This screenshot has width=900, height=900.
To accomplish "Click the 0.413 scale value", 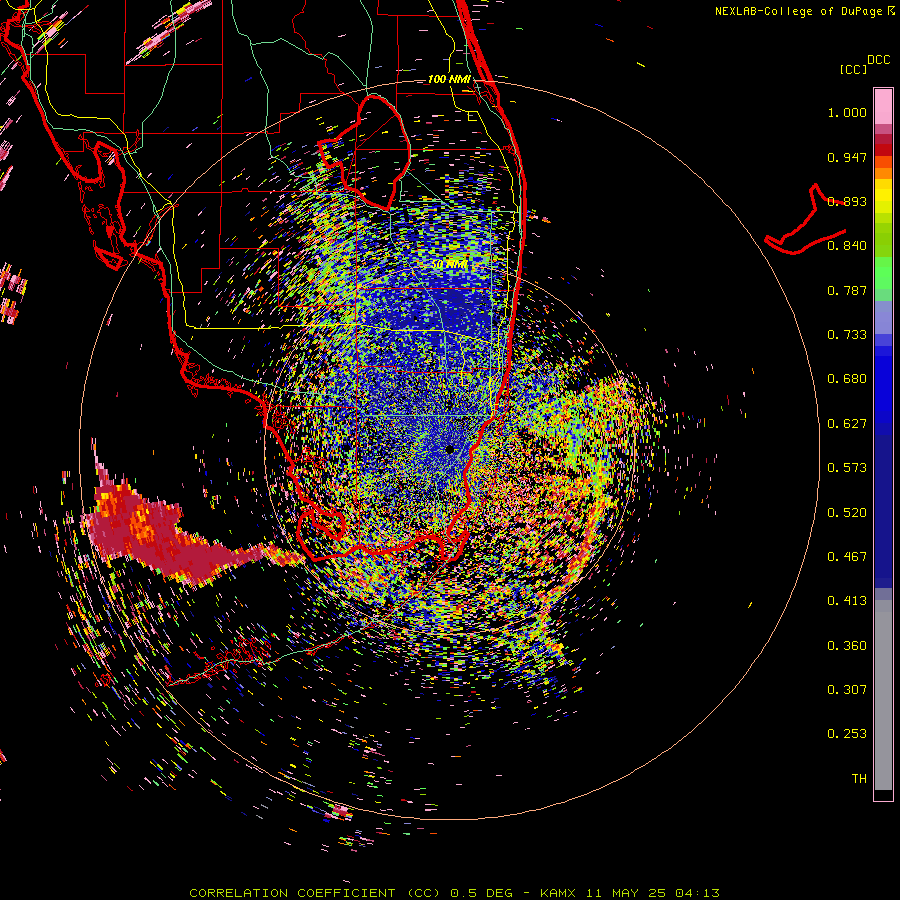I will [847, 601].
